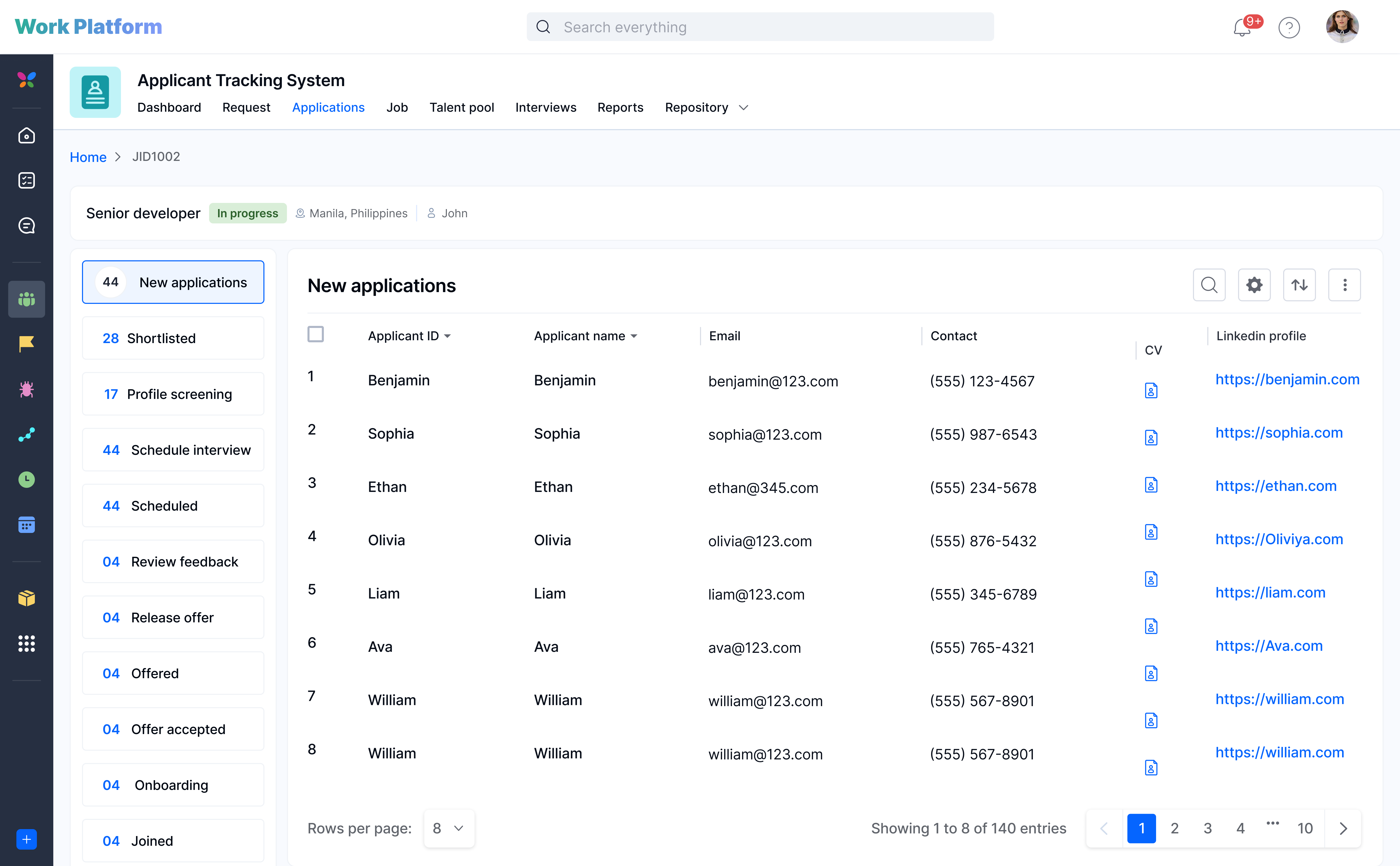Open the chat messages sidebar icon
The height and width of the screenshot is (866, 1400).
point(26,226)
